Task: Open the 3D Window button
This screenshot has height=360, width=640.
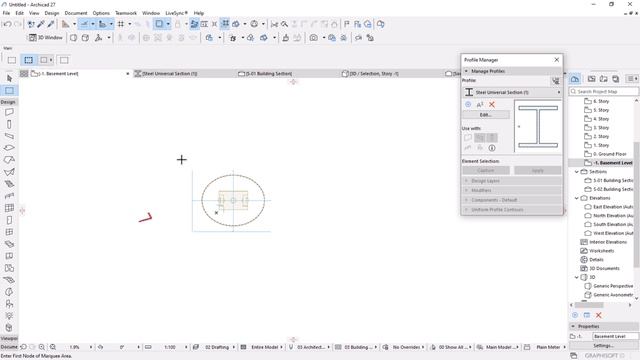Action: (46, 38)
